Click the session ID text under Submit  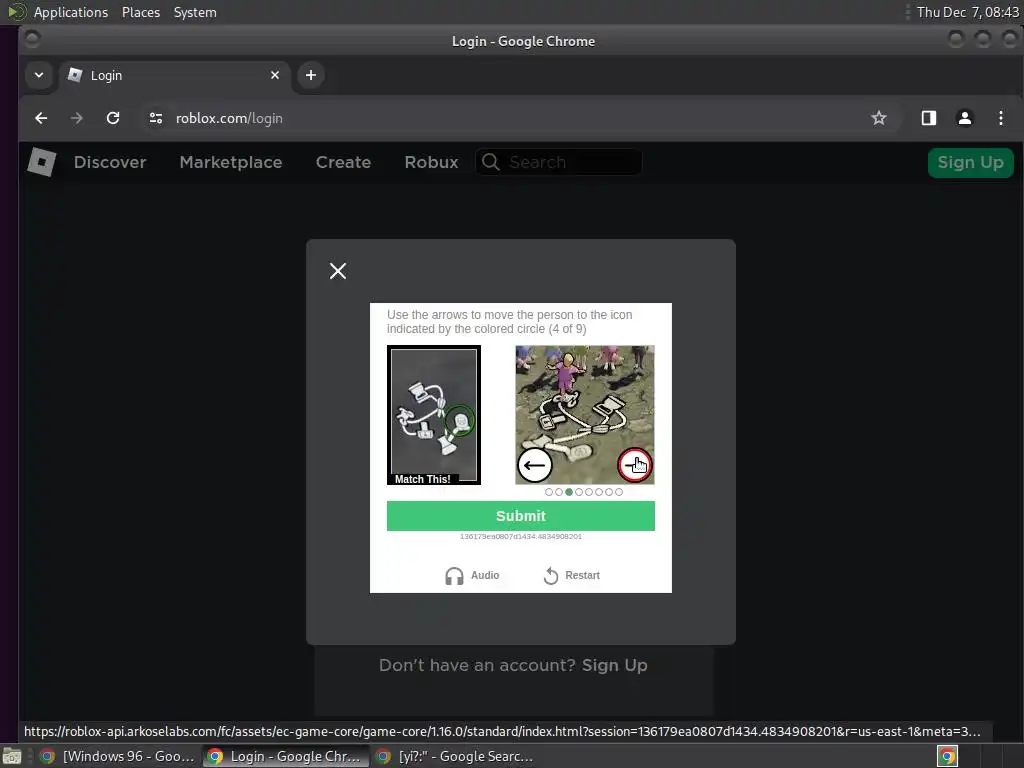520,536
